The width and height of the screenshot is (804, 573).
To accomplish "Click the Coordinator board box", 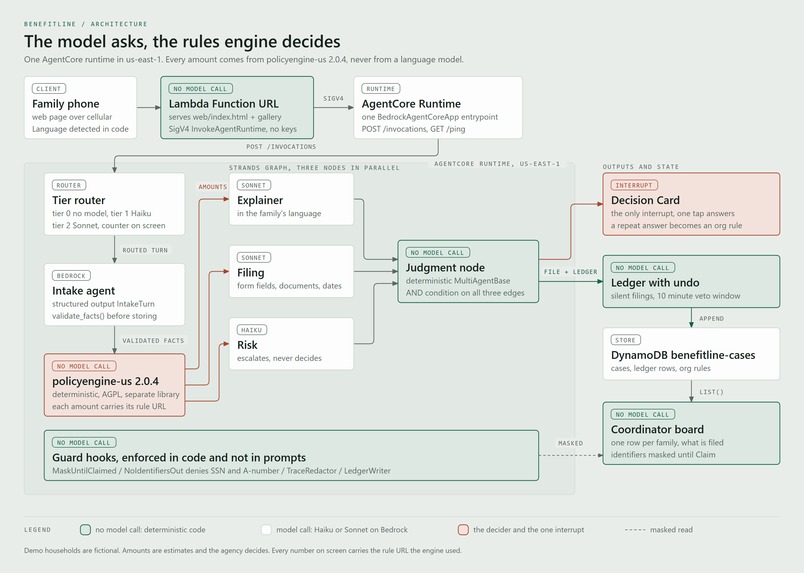I will click(x=691, y=433).
